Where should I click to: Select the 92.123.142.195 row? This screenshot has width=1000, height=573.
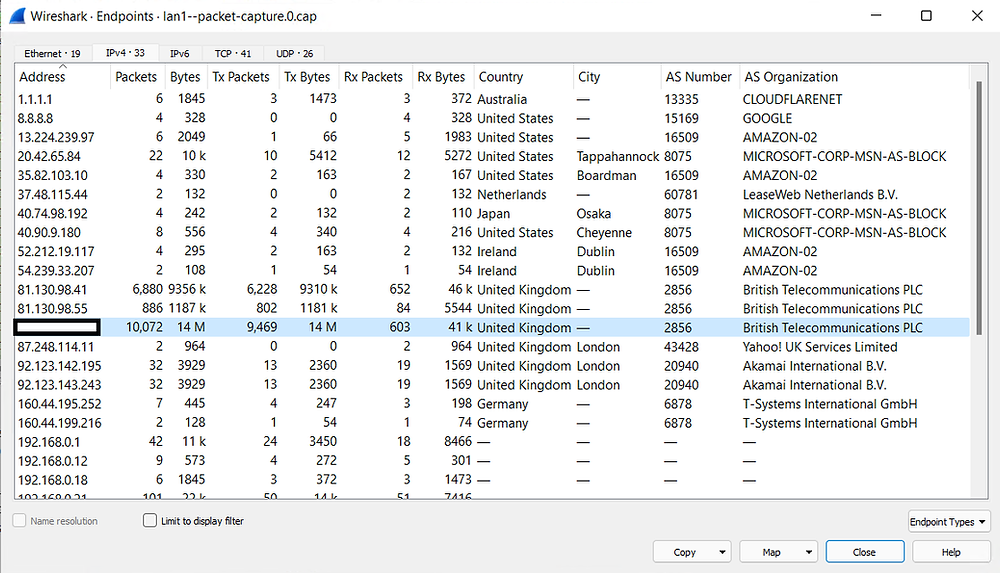click(x=492, y=366)
